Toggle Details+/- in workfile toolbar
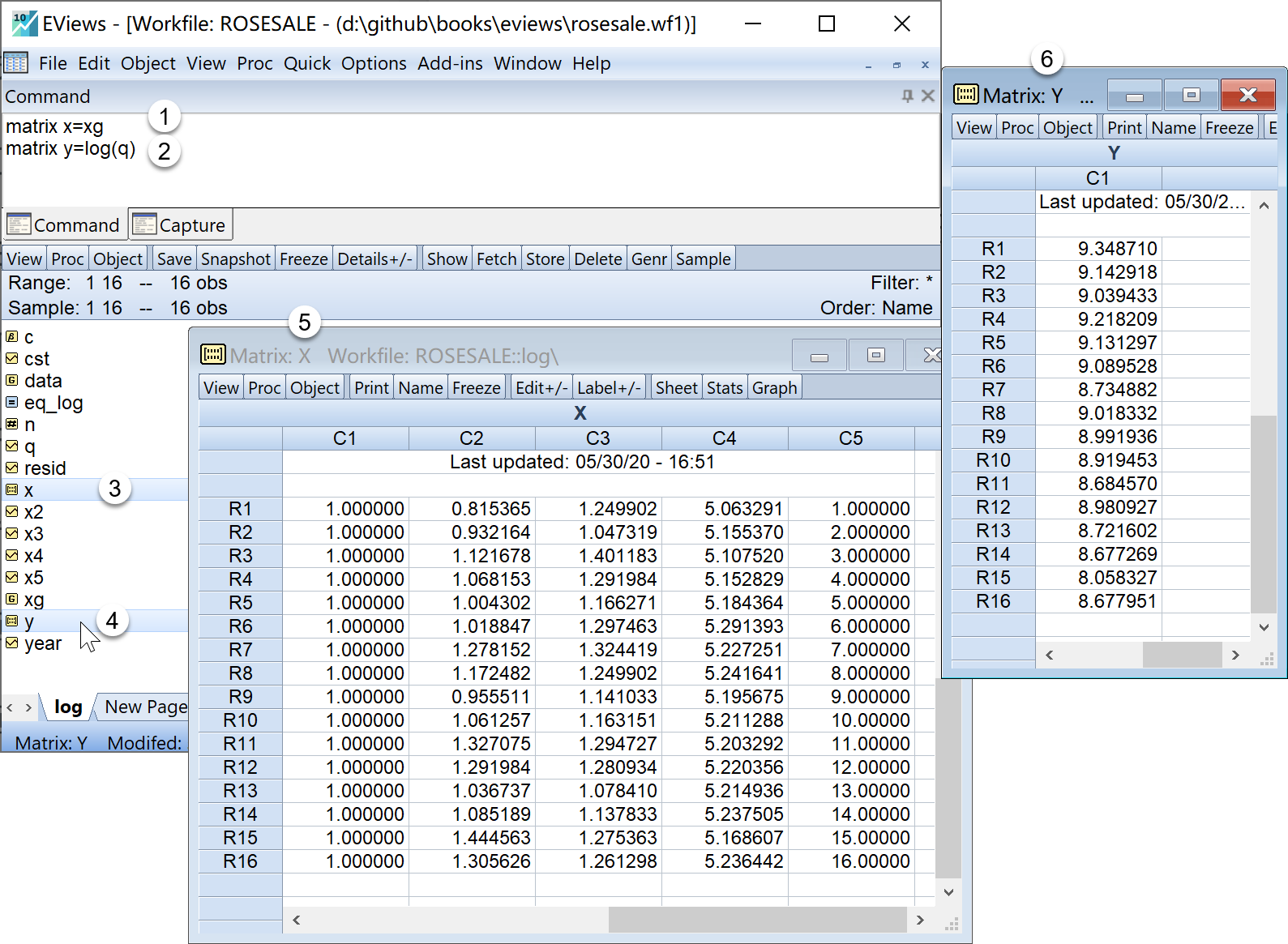Image resolution: width=1288 pixels, height=944 pixels. coord(374,259)
